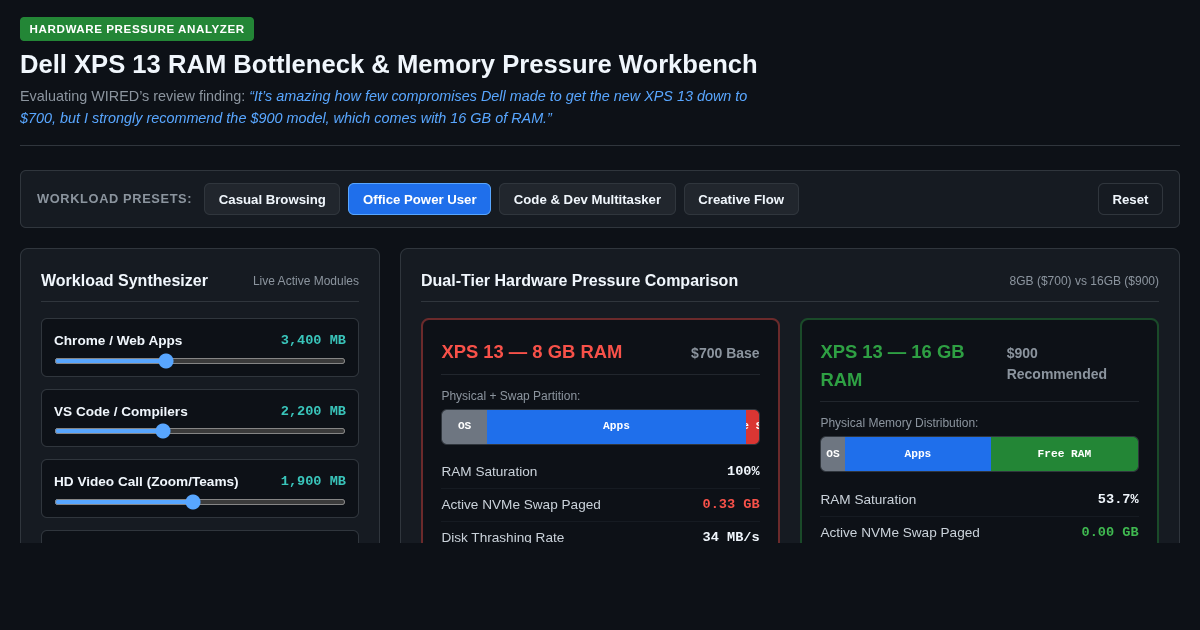Click the Apps segment in 8 GB bar
This screenshot has height=630, width=1200.
616,426
